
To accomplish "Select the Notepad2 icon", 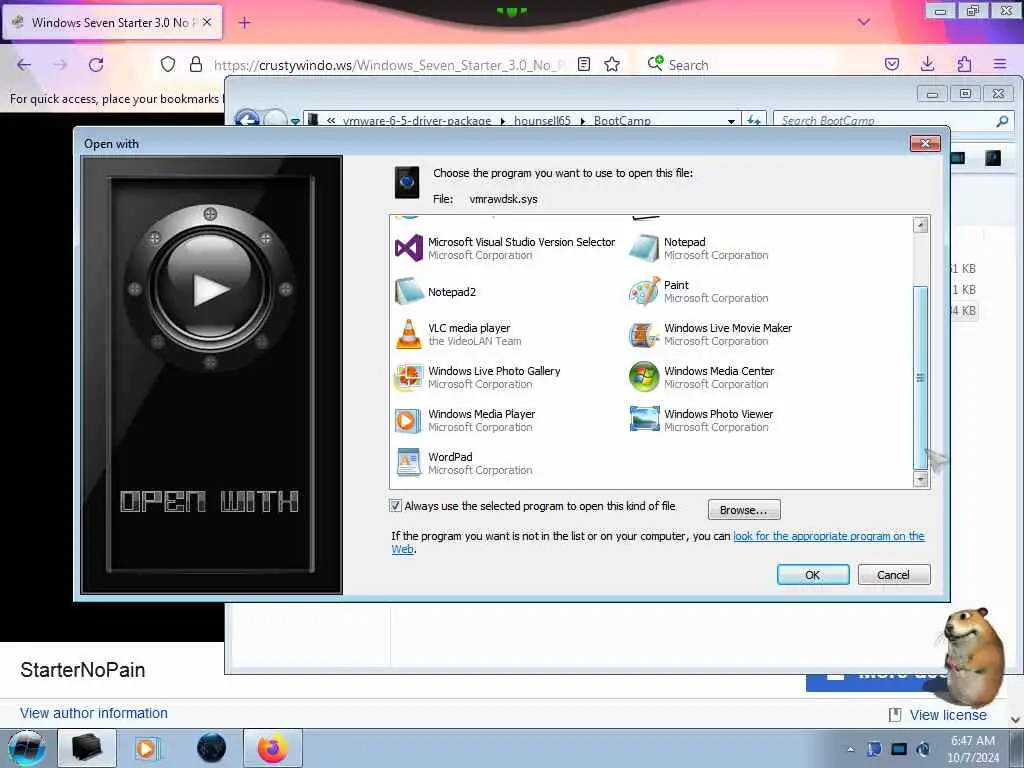I will click(x=409, y=292).
